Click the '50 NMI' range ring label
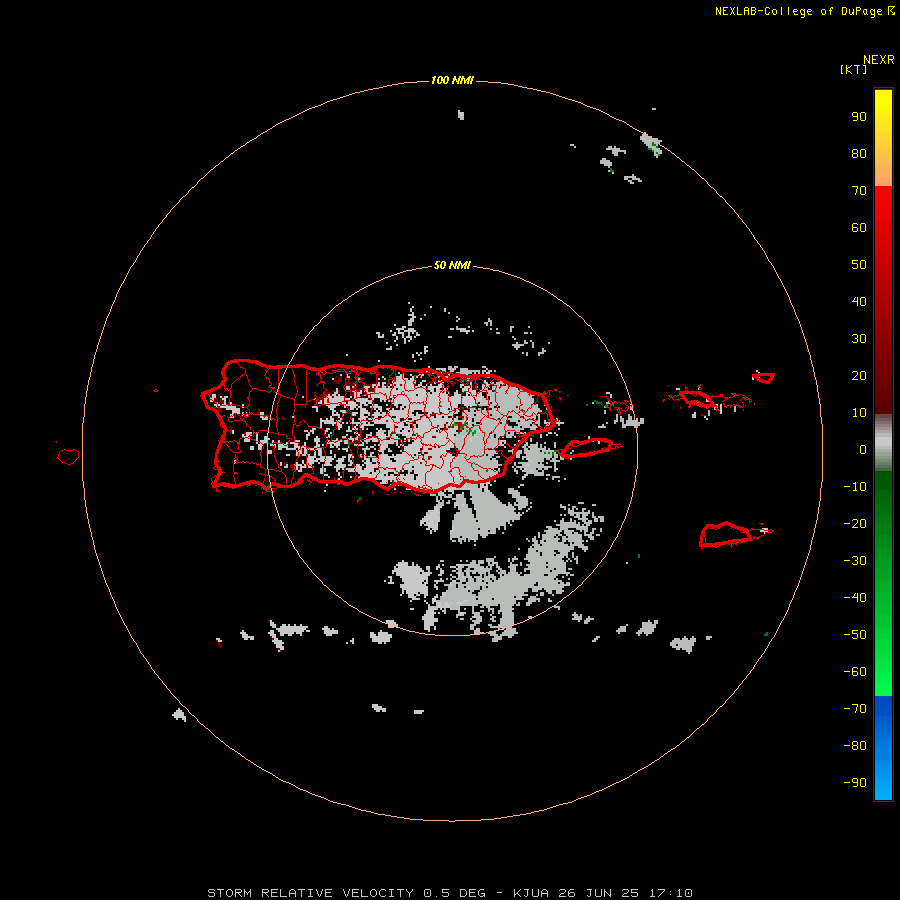 (x=452, y=265)
